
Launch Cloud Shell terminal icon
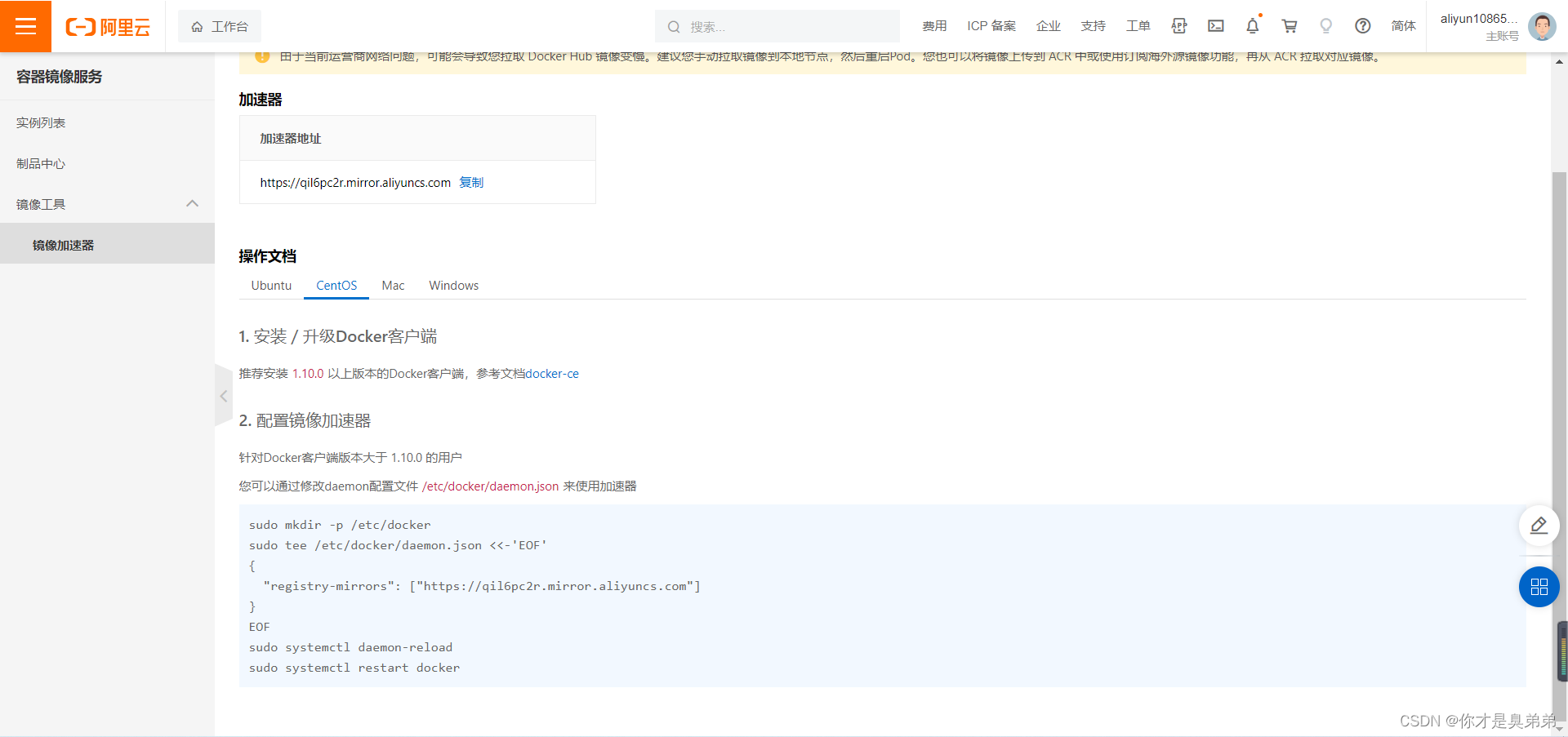pos(1216,26)
